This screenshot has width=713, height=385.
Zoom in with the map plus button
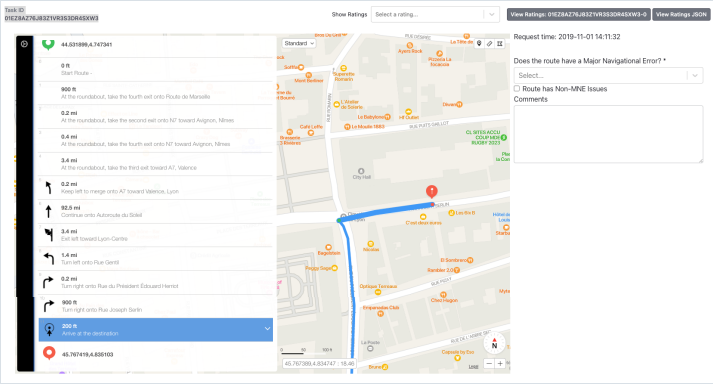point(500,363)
